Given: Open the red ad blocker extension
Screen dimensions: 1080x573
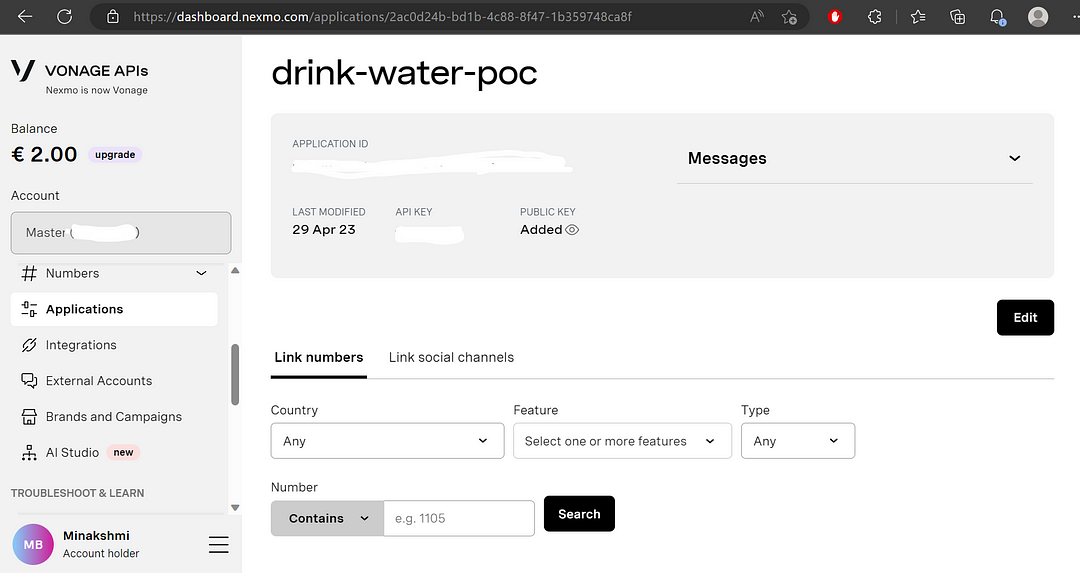Looking at the screenshot, I should click(x=835, y=17).
